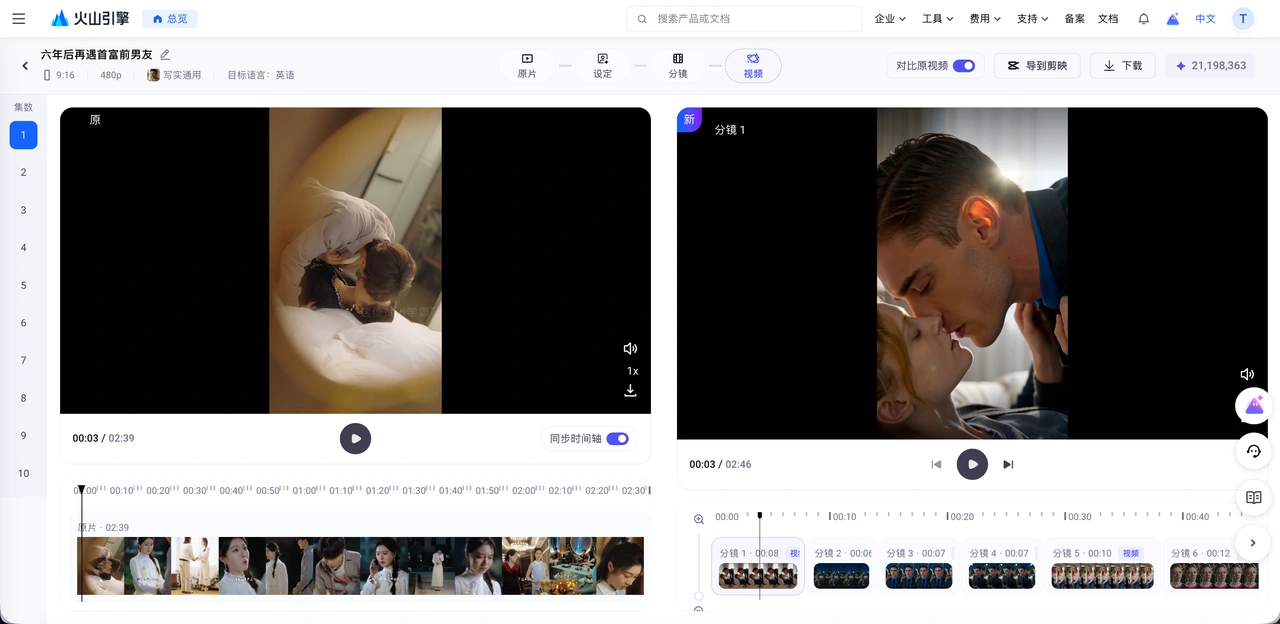1280x624 pixels.
Task: Expand the 支持 dropdown menu
Action: [x=1032, y=19]
